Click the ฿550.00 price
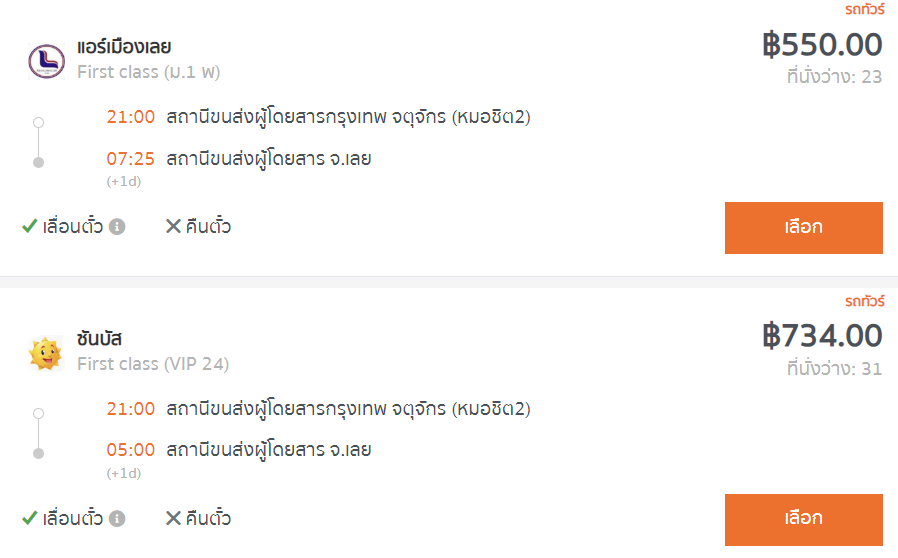Image resolution: width=898 pixels, height=558 pixels. pos(822,45)
